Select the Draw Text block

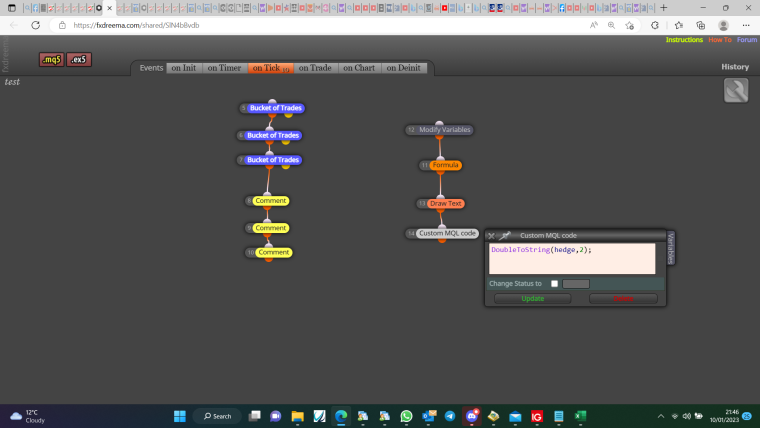pos(445,204)
